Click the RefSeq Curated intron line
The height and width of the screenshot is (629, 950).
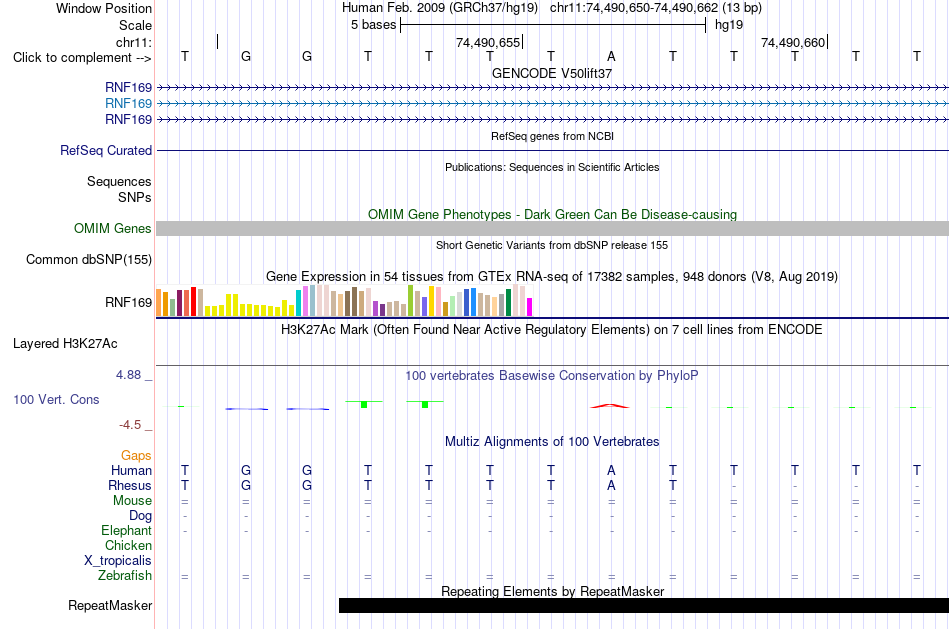(553, 150)
